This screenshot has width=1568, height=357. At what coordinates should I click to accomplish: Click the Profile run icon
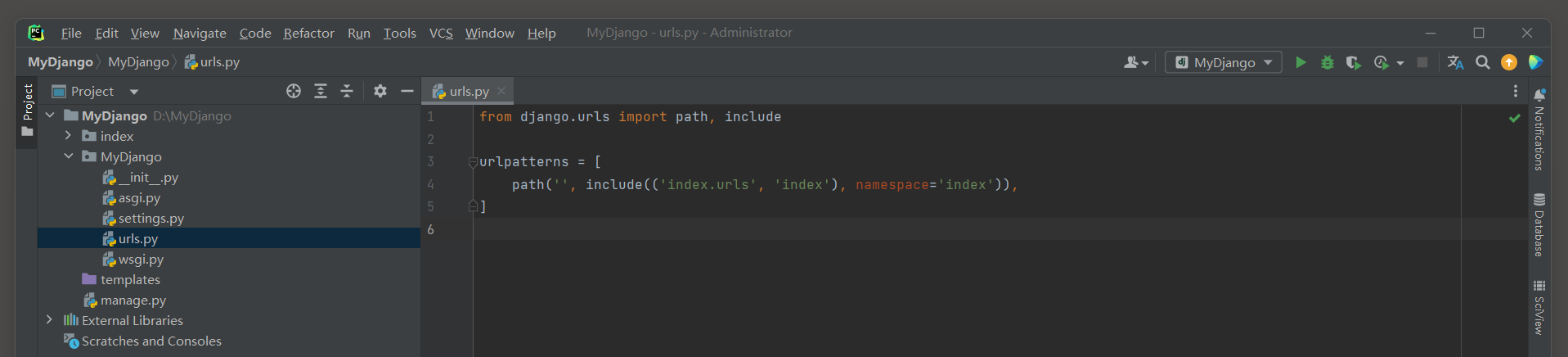(x=1382, y=62)
